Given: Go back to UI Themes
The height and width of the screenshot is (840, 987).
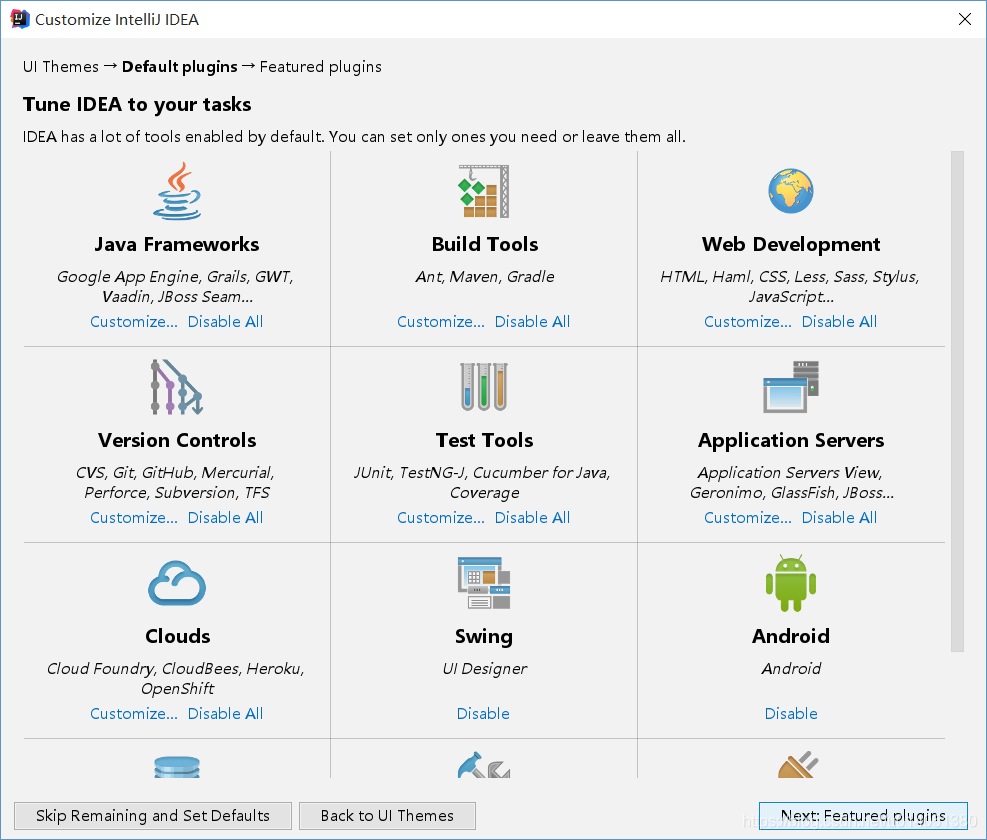Looking at the screenshot, I should point(387,816).
